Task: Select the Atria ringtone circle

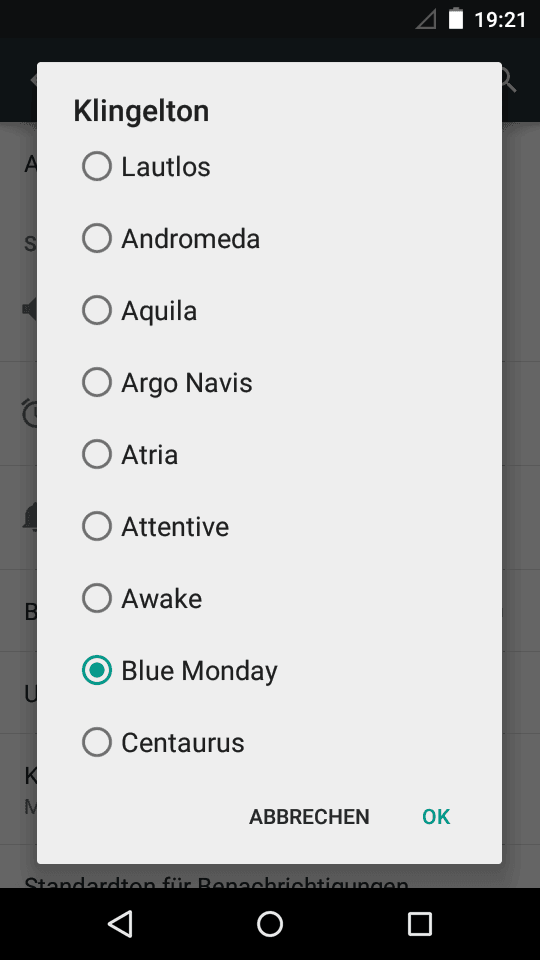Action: pos(97,454)
